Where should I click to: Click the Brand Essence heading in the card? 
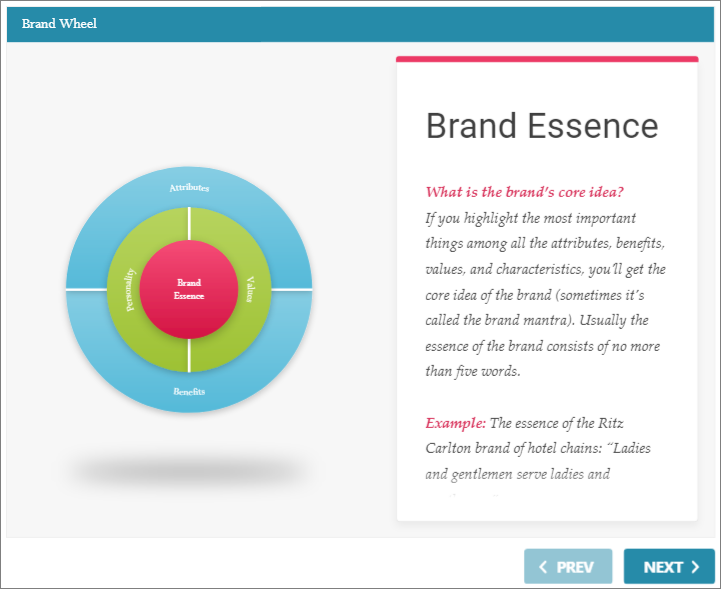(542, 127)
